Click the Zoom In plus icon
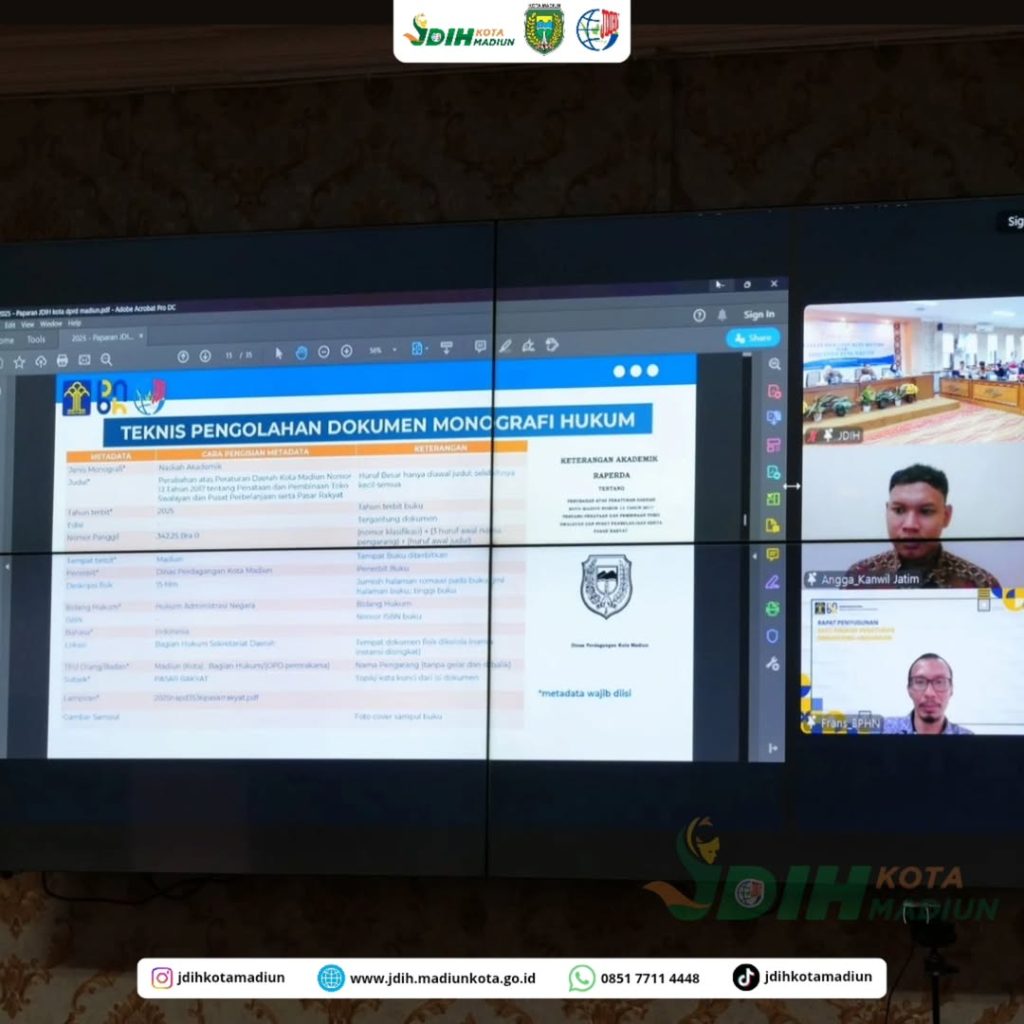This screenshot has width=1024, height=1024. [x=346, y=352]
